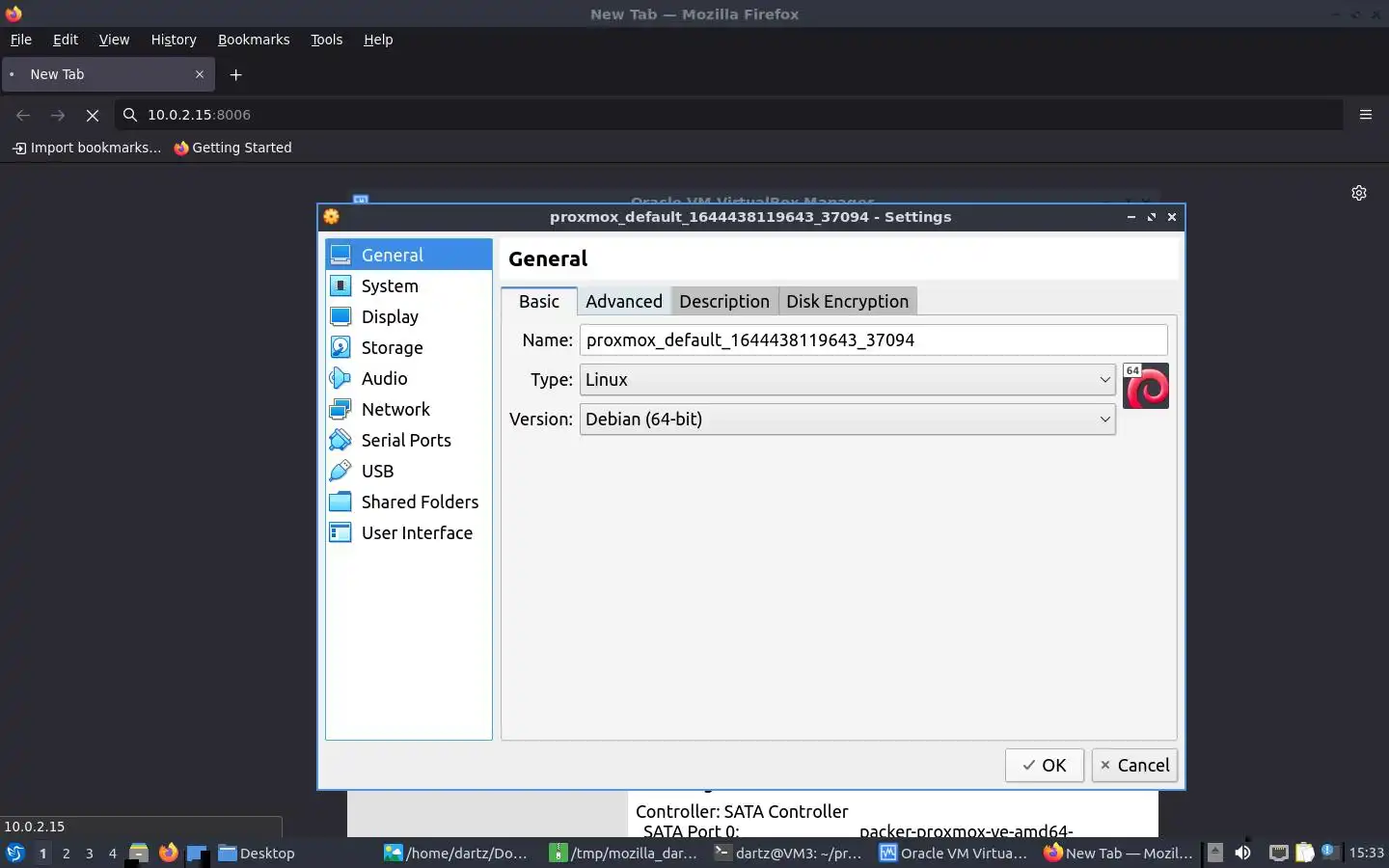Image resolution: width=1389 pixels, height=868 pixels.
Task: Activate the dartz@VM3 terminal taskbar entry
Action: 788,853
